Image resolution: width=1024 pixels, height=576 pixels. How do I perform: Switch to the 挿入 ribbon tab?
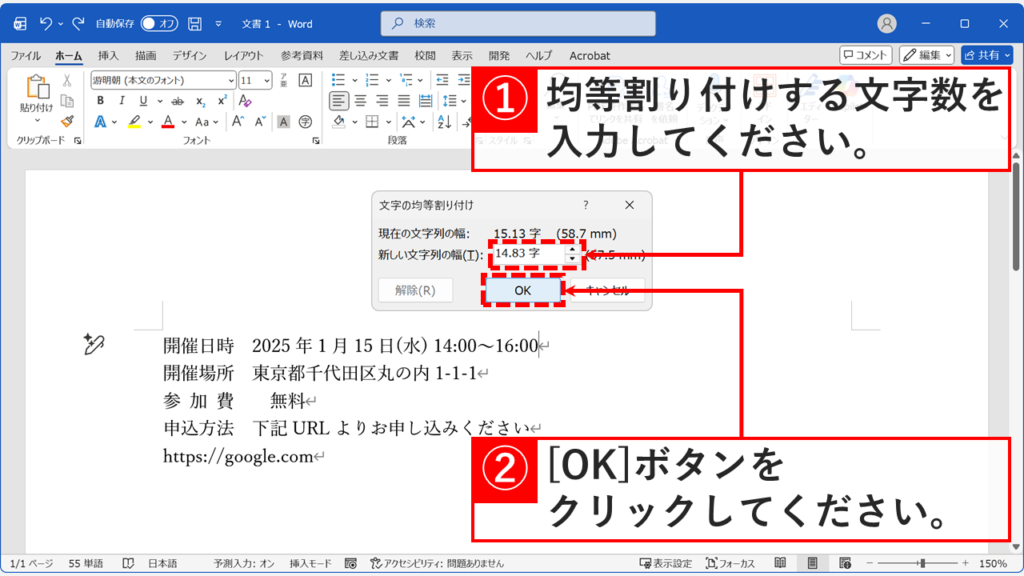(x=110, y=56)
